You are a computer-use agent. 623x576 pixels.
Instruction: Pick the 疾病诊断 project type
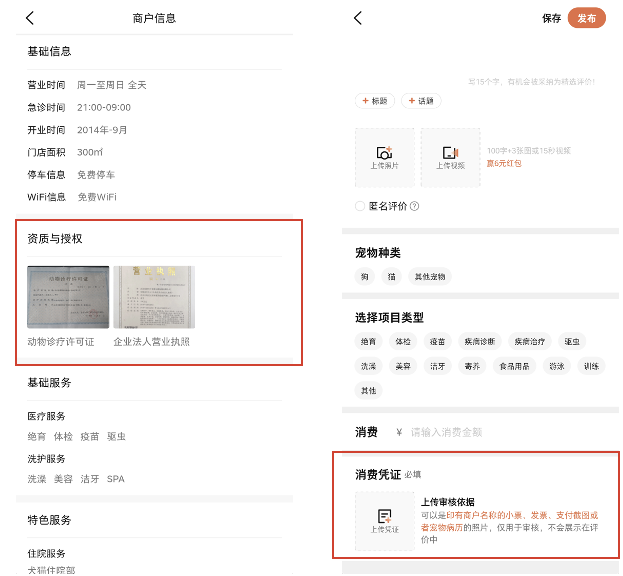tap(477, 341)
